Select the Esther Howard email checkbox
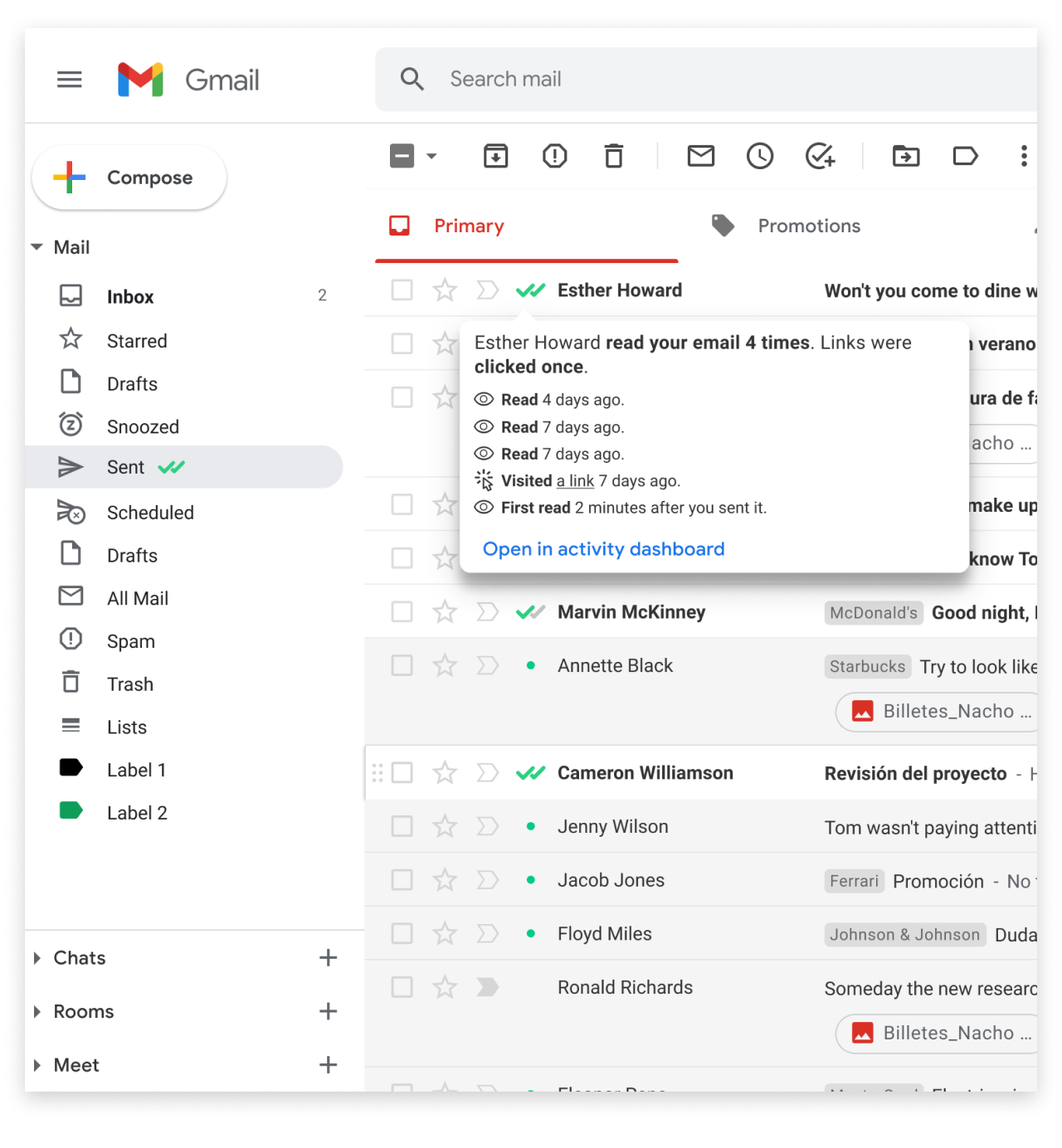This screenshot has height=1148, width=1062. 402,290
